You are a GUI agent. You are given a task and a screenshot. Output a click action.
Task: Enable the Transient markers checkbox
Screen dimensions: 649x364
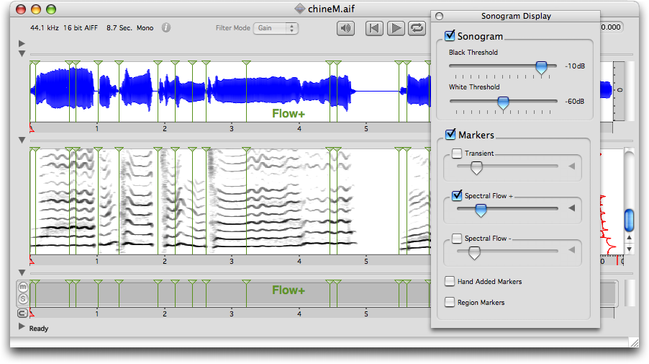pos(457,153)
